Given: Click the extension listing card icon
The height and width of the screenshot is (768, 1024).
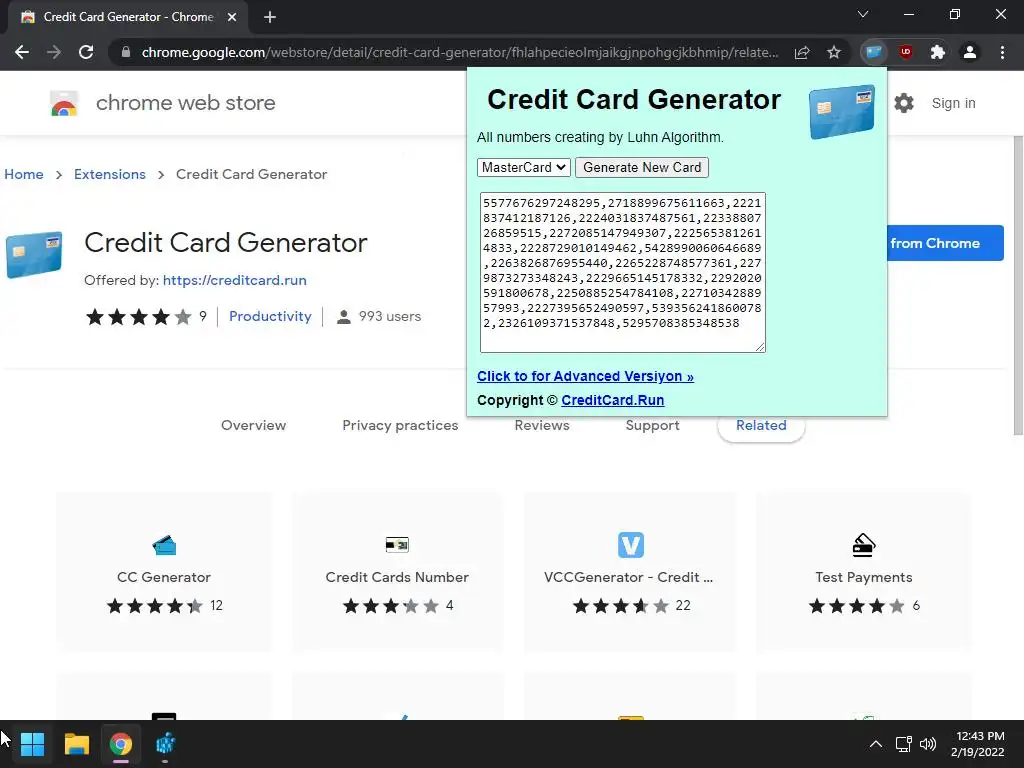Looking at the screenshot, I should (x=34, y=254).
